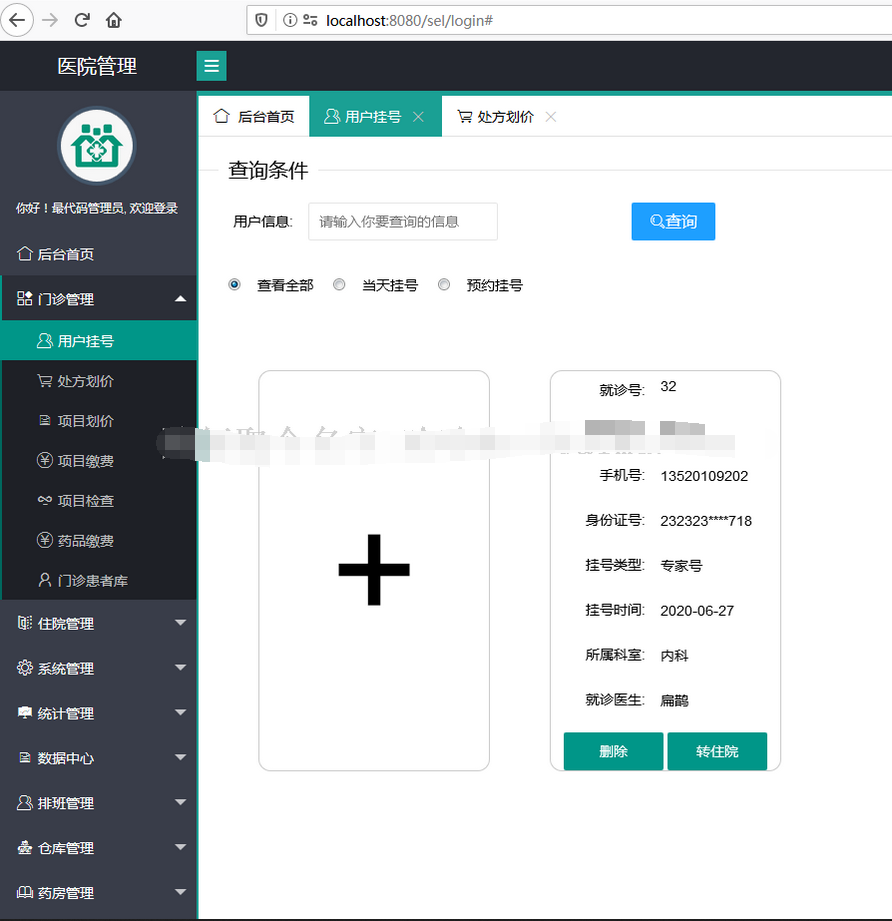
Task: Click the browser address bar URL
Action: (x=409, y=21)
